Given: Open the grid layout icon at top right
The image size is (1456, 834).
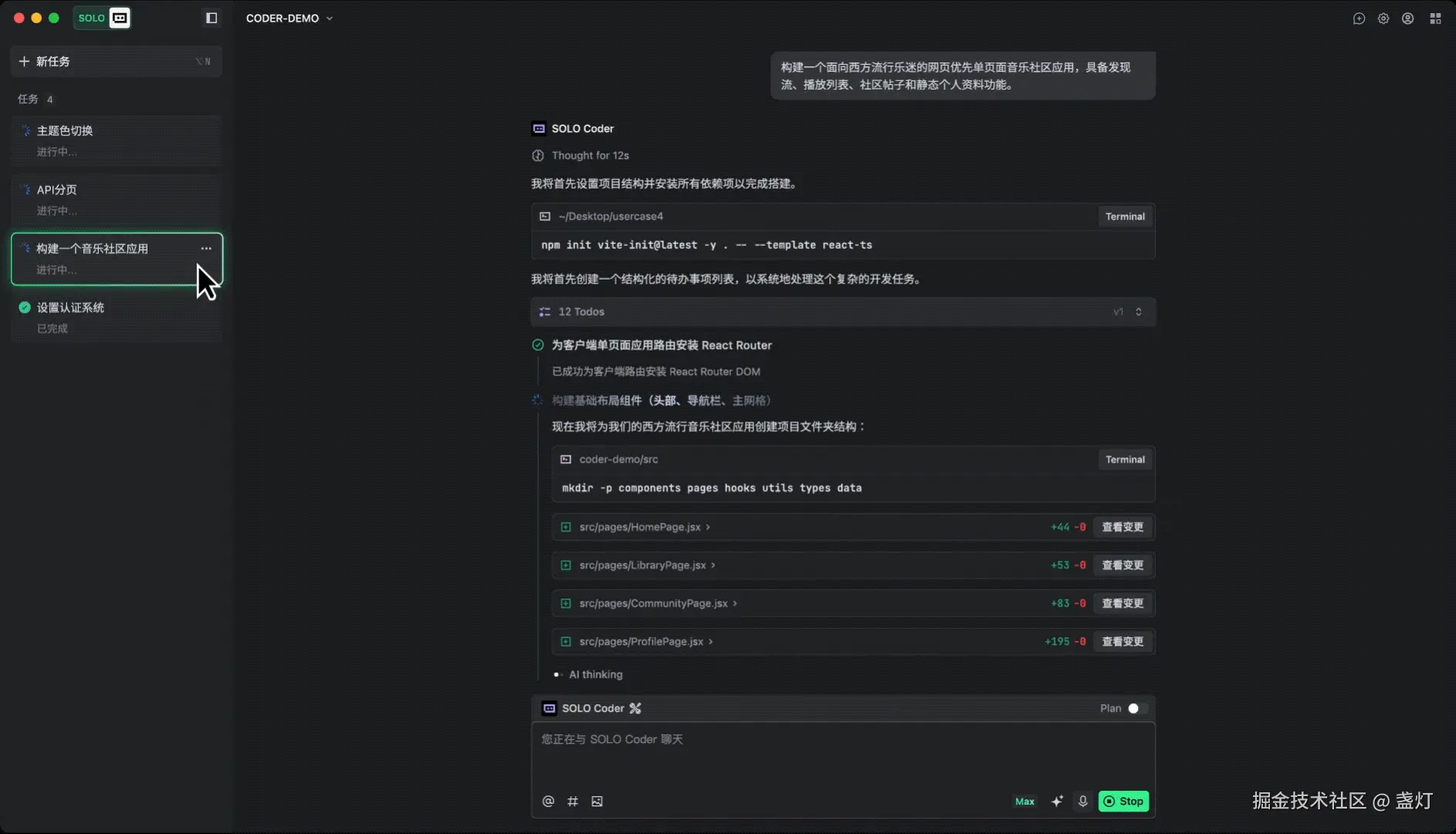Looking at the screenshot, I should (1435, 19).
